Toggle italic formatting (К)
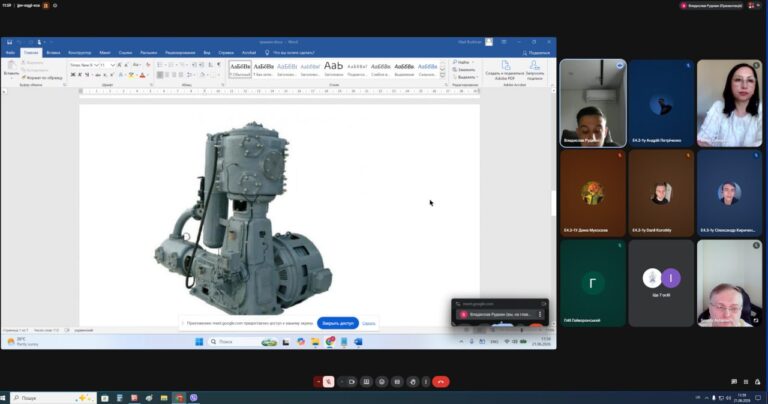The width and height of the screenshot is (768, 404). (x=80, y=74)
